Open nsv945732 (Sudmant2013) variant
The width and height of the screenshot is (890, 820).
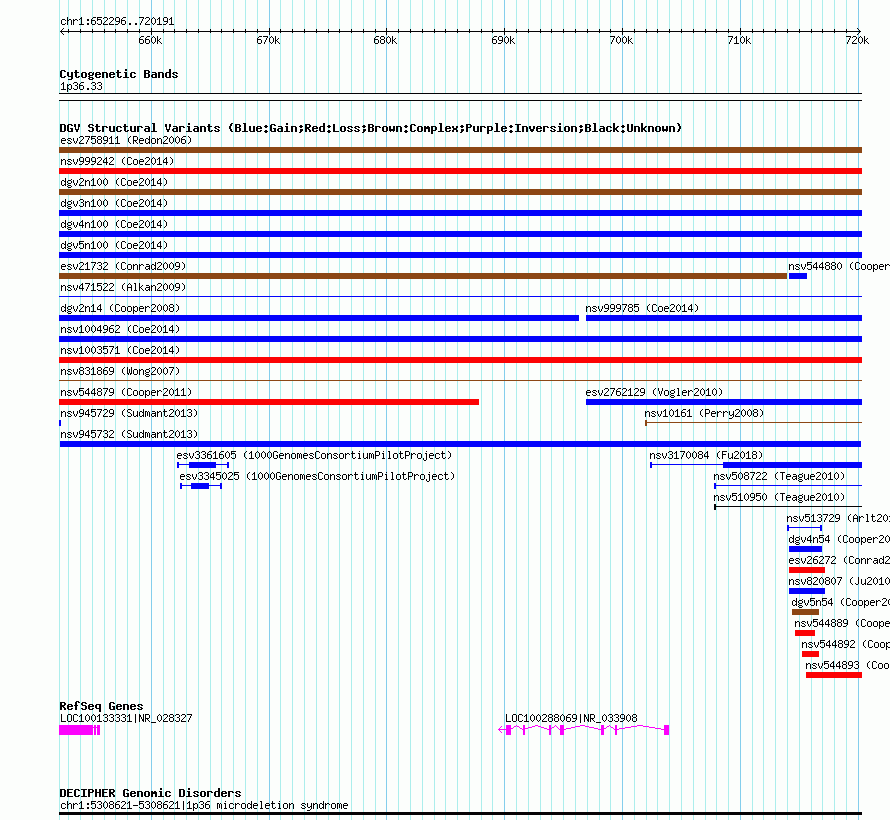point(129,434)
